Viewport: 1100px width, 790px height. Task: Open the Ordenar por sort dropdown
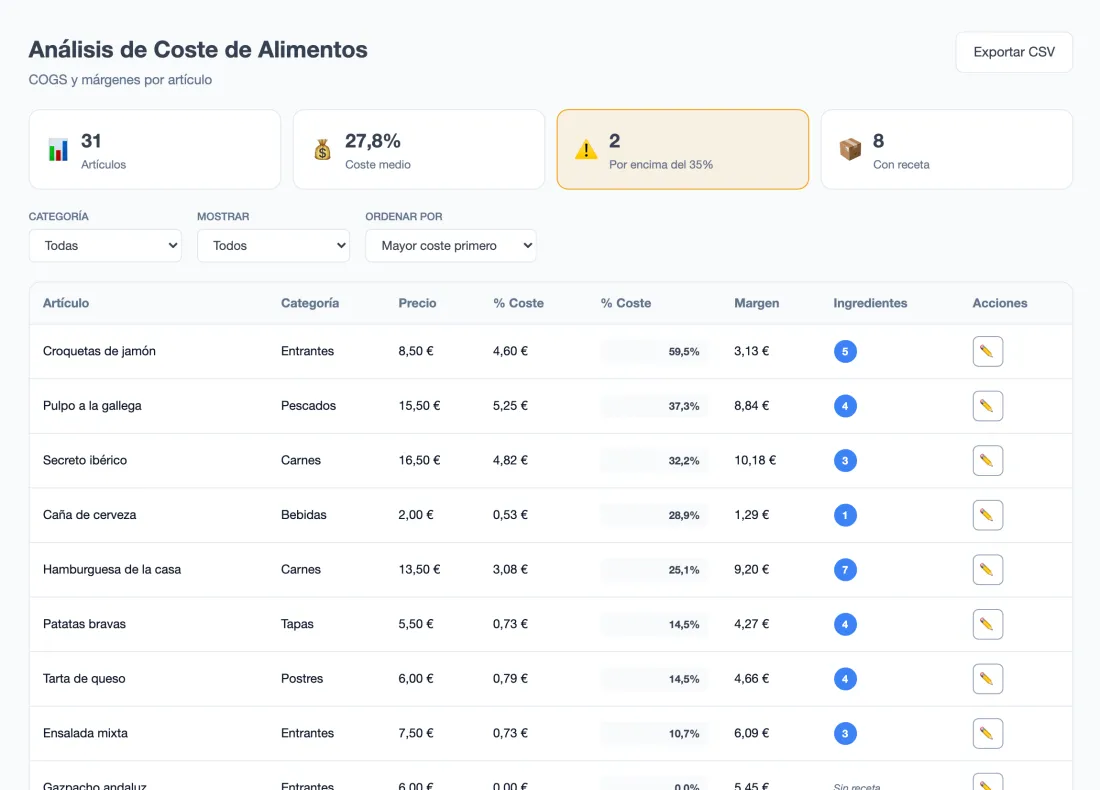(x=451, y=246)
